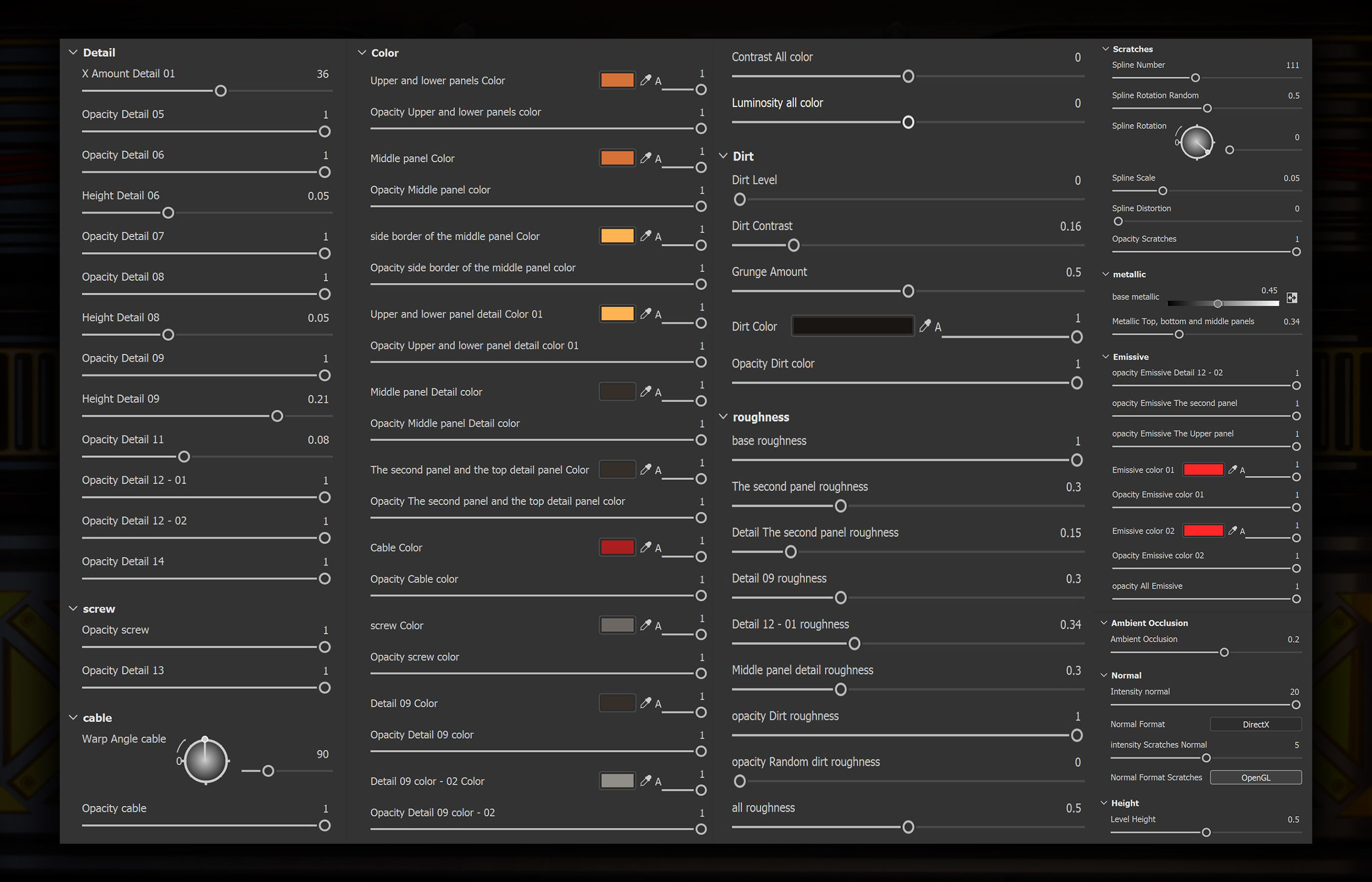Click the Spline Rotation angle knob

coord(1197,142)
